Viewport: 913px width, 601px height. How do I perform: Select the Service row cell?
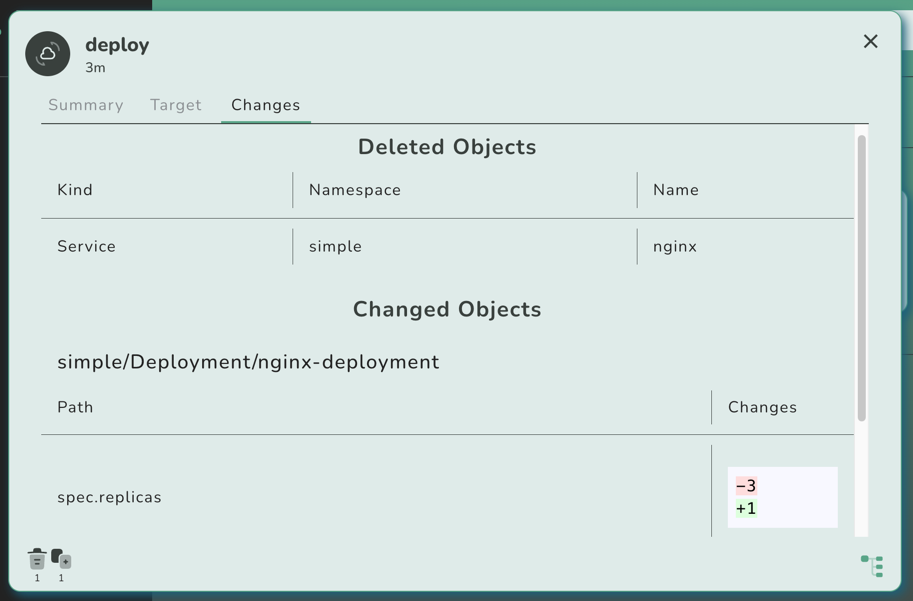click(87, 246)
